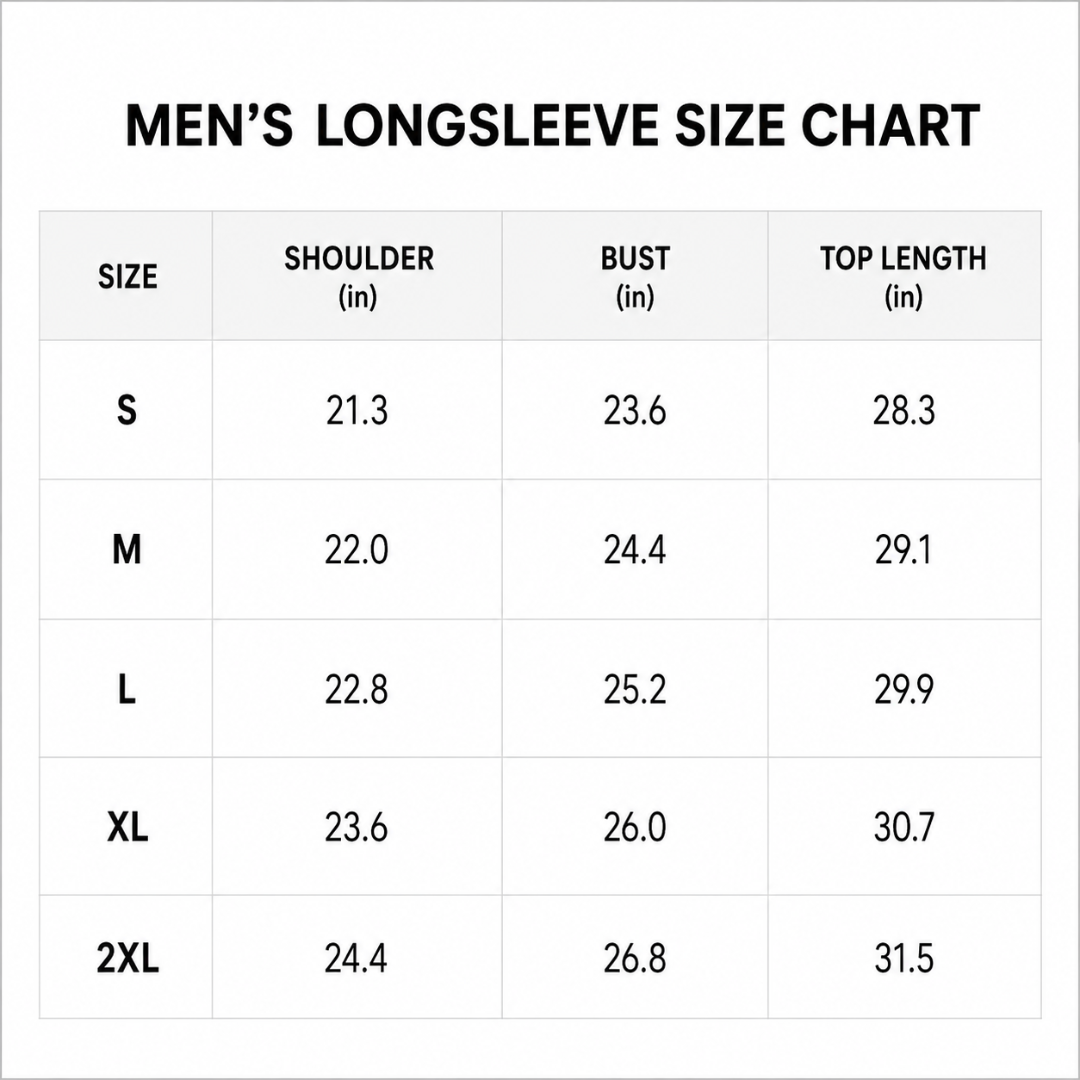Select bust value 25.2 for size L
The width and height of the screenshot is (1080, 1080).
pos(634,689)
